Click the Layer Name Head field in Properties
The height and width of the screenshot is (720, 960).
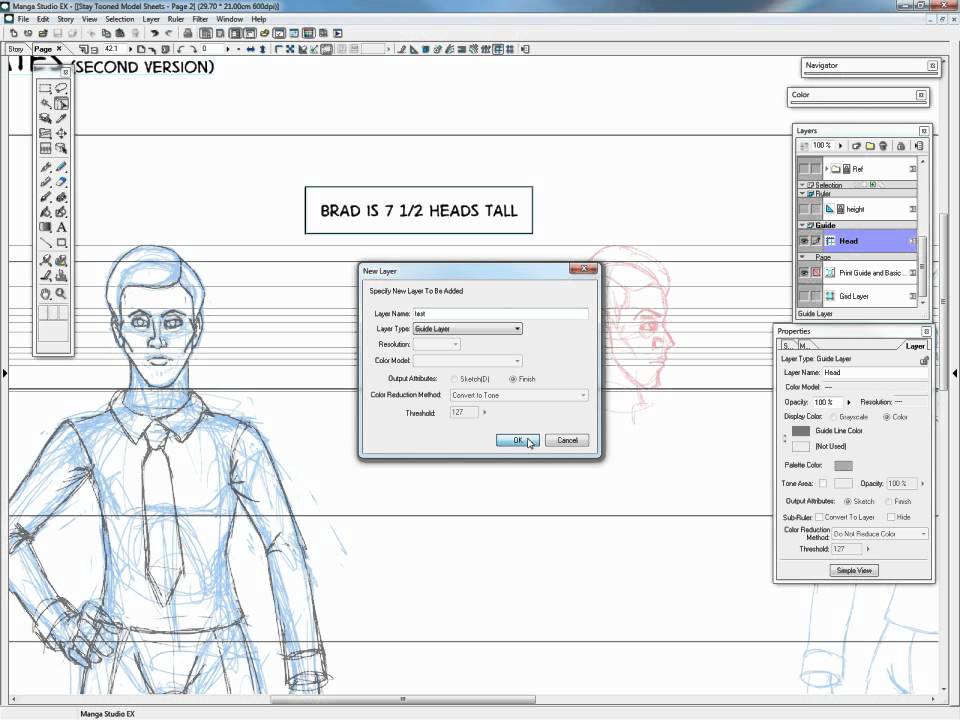point(874,372)
